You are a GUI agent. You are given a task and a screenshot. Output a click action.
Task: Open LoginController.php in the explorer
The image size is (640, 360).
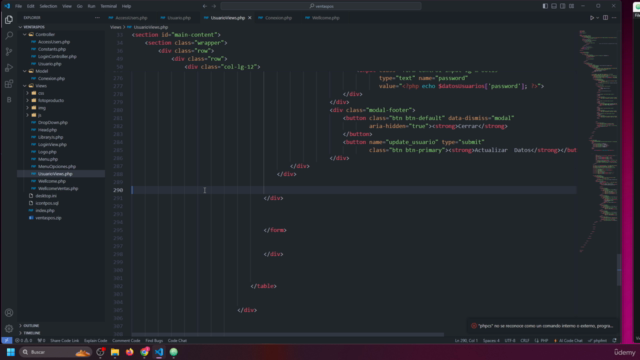57,56
